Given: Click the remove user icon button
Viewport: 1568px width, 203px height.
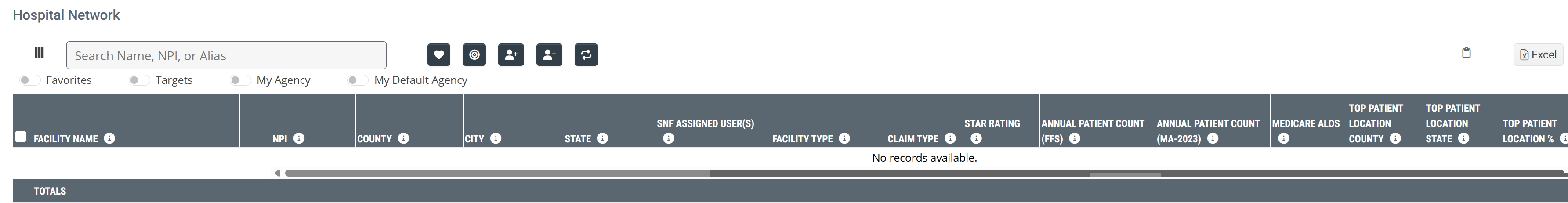Looking at the screenshot, I should [548, 55].
